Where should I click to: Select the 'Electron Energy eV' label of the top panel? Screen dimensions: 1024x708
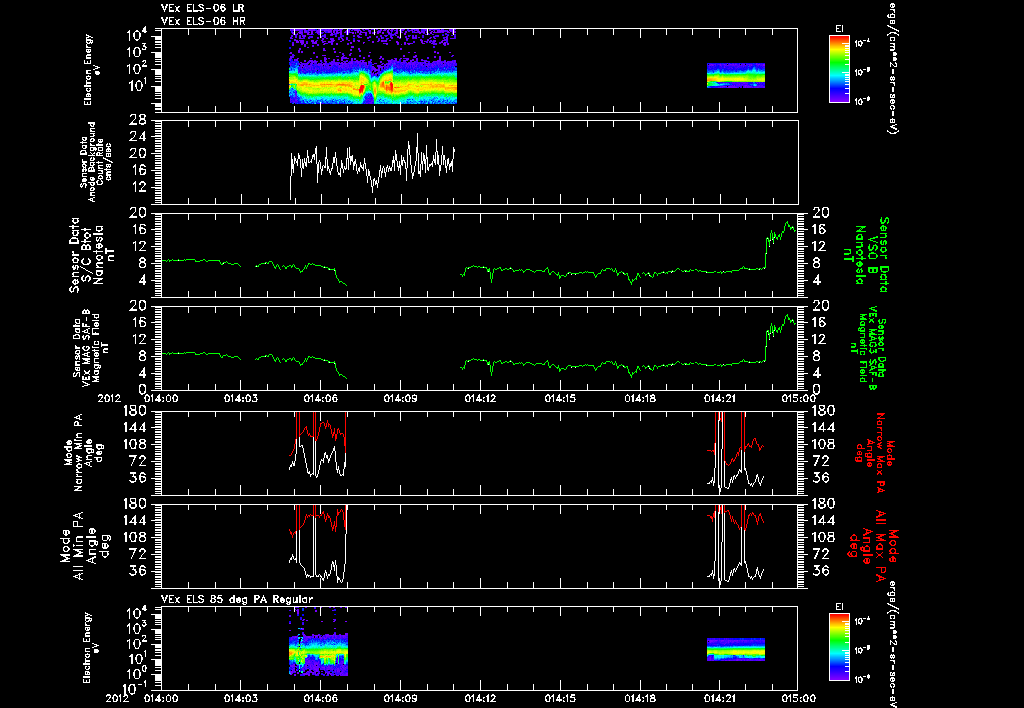[92, 70]
